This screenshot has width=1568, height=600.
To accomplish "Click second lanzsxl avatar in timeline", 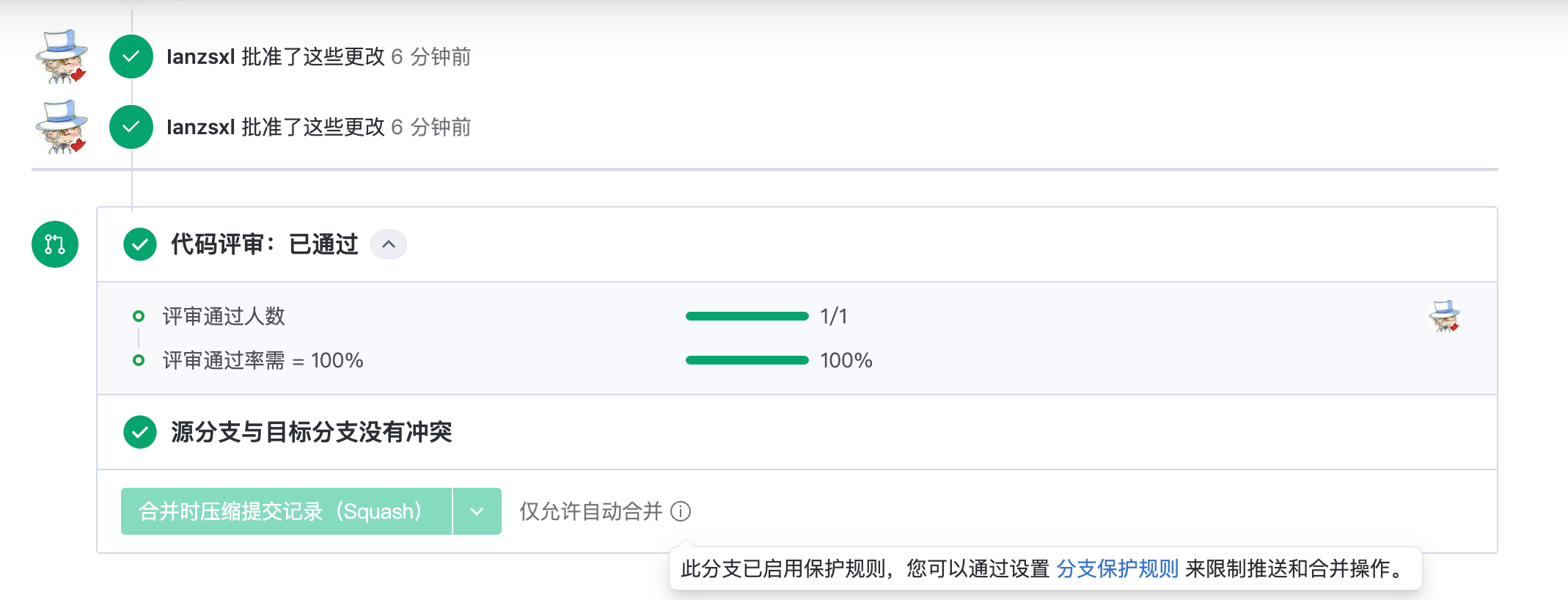I will (62, 127).
